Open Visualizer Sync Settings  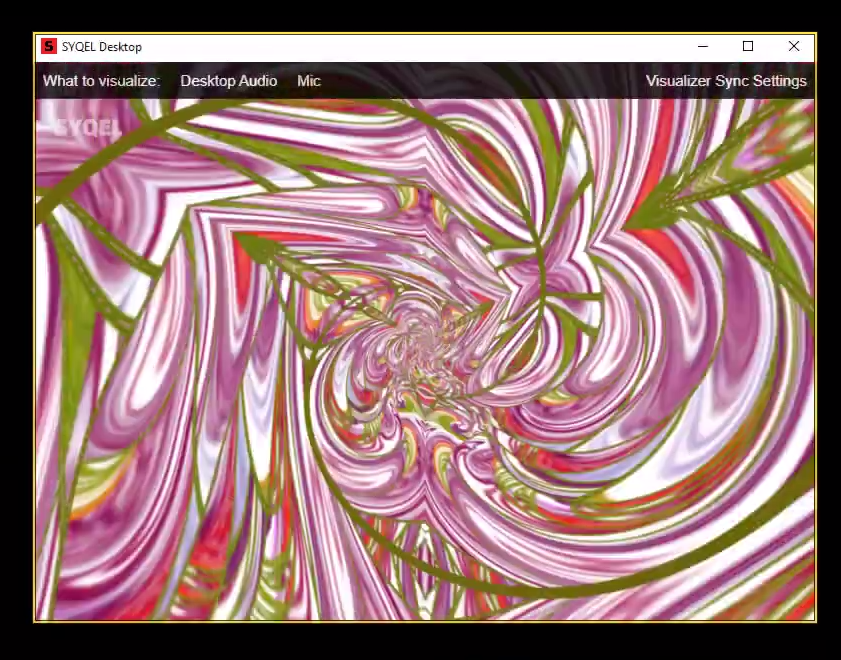(x=726, y=81)
